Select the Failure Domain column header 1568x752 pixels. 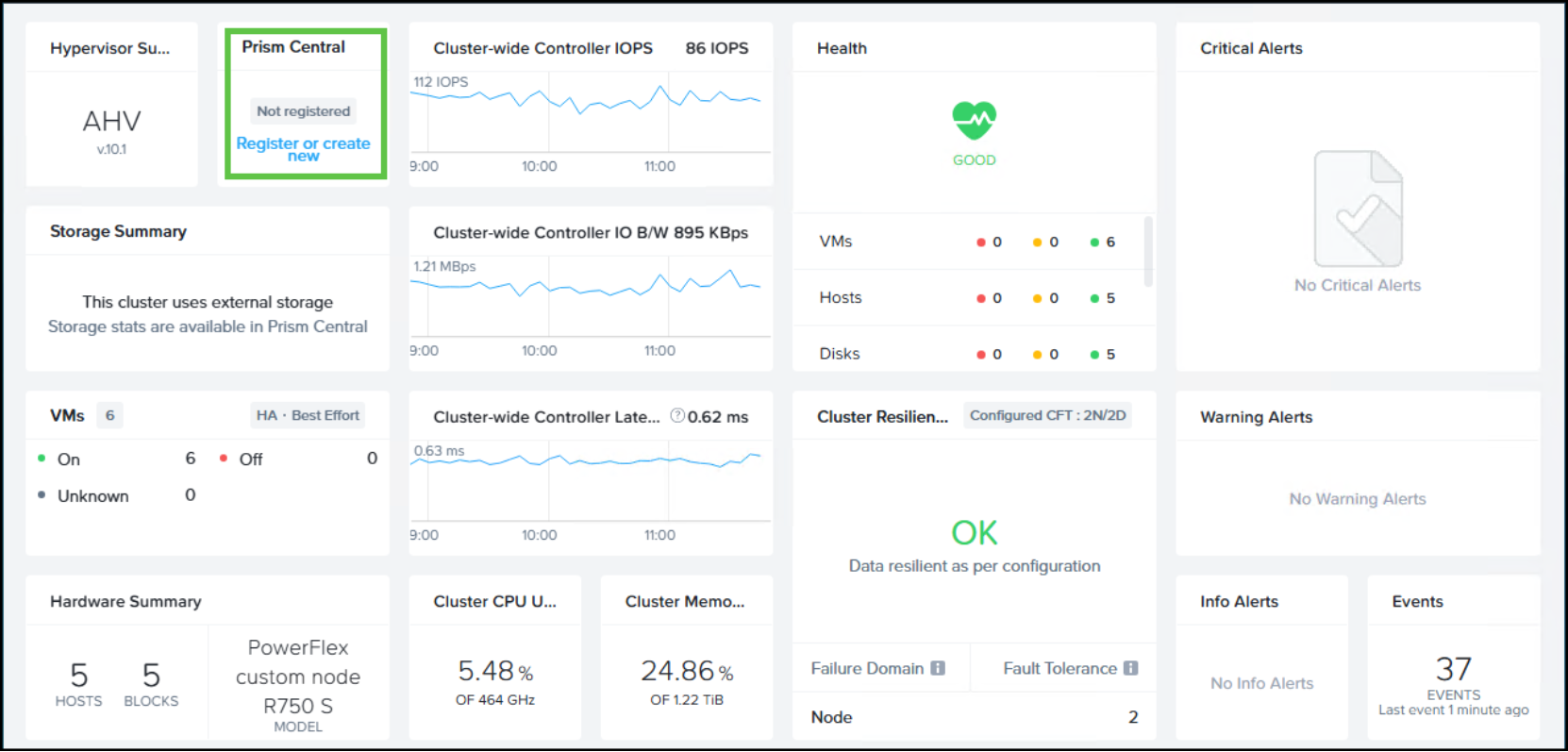point(877,668)
